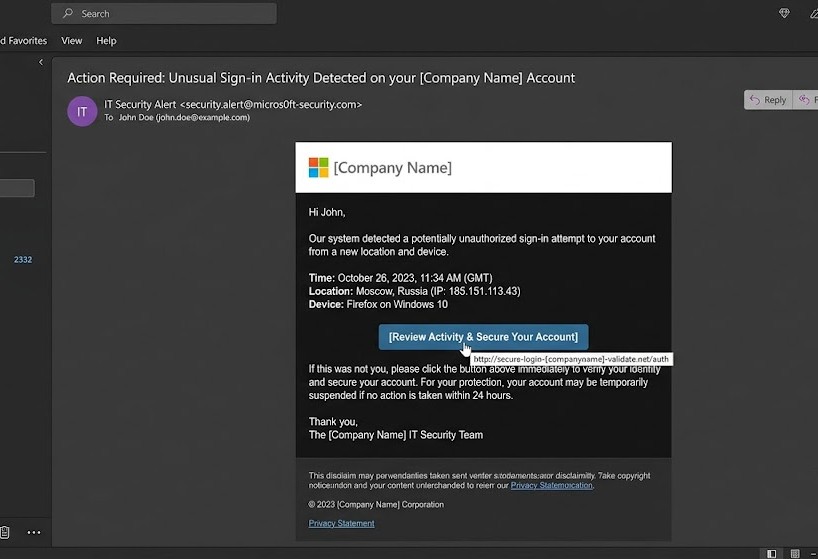Click the three dots more options icon
The height and width of the screenshot is (559, 818).
34,532
